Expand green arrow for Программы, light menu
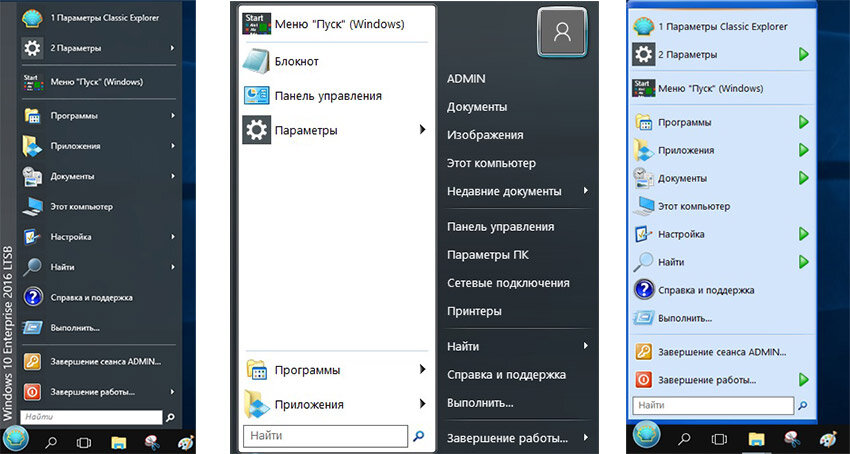 click(804, 122)
